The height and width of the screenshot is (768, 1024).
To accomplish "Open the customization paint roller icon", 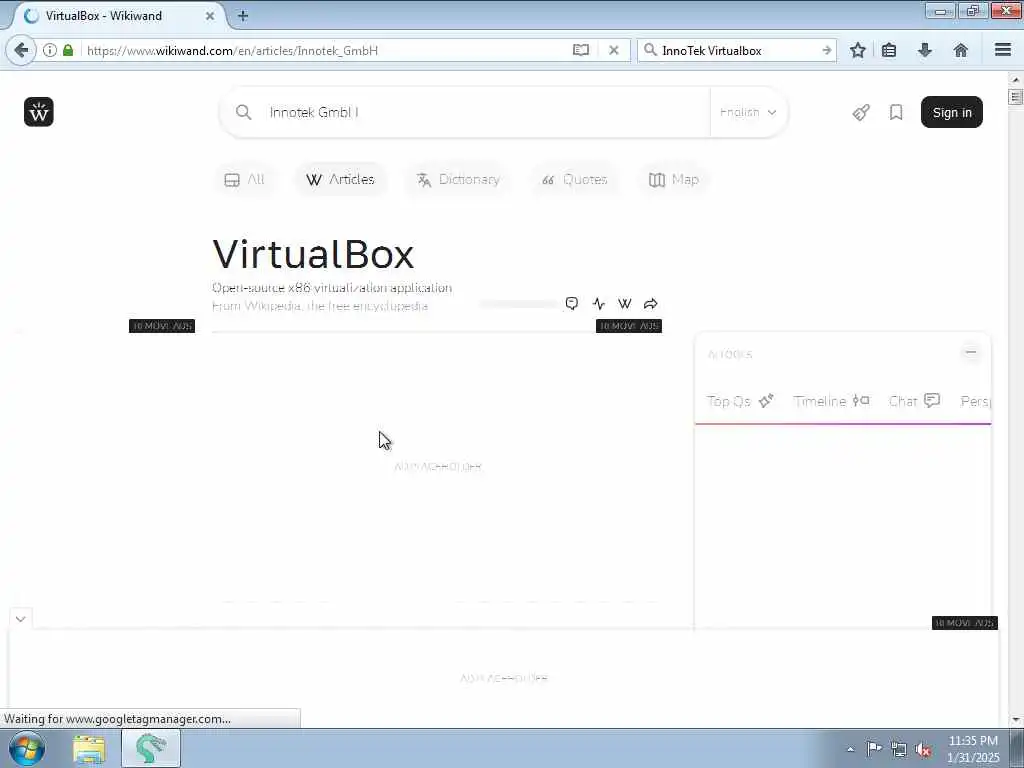I will coord(861,112).
